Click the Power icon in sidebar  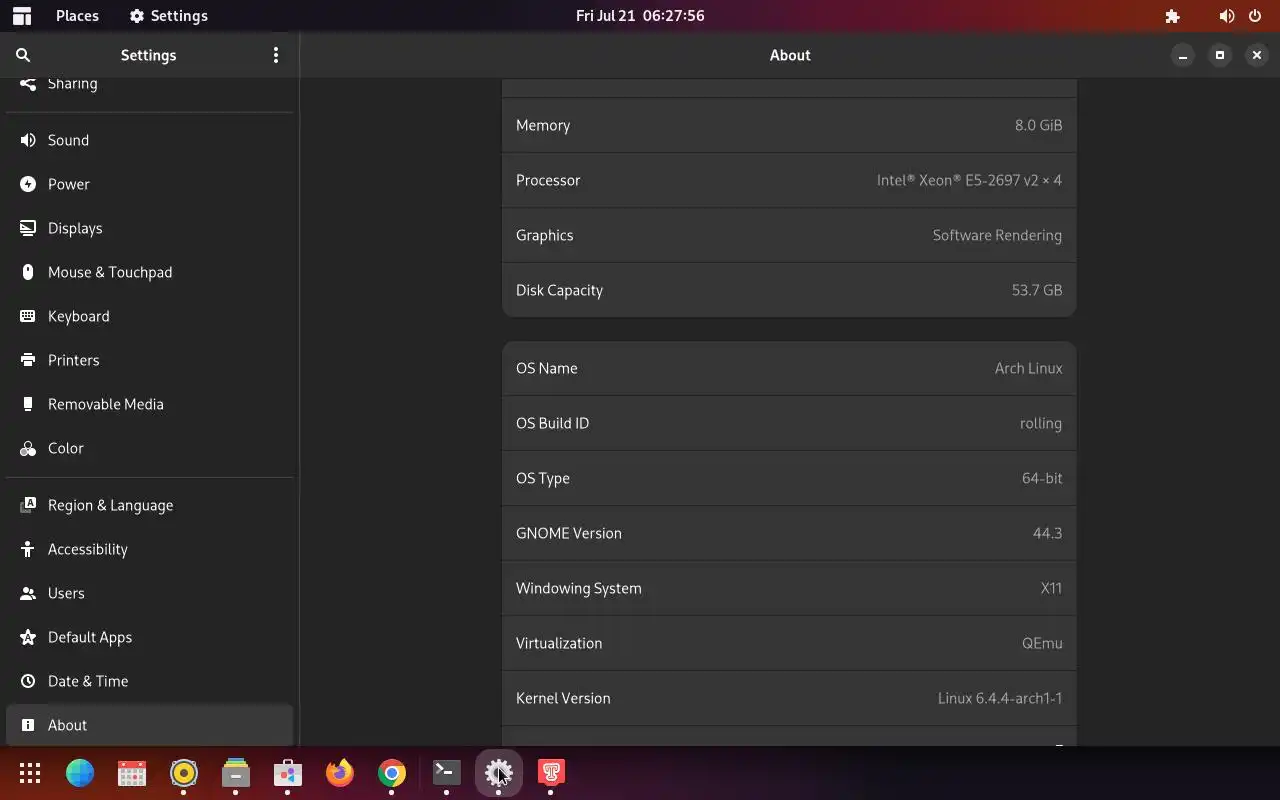point(28,184)
